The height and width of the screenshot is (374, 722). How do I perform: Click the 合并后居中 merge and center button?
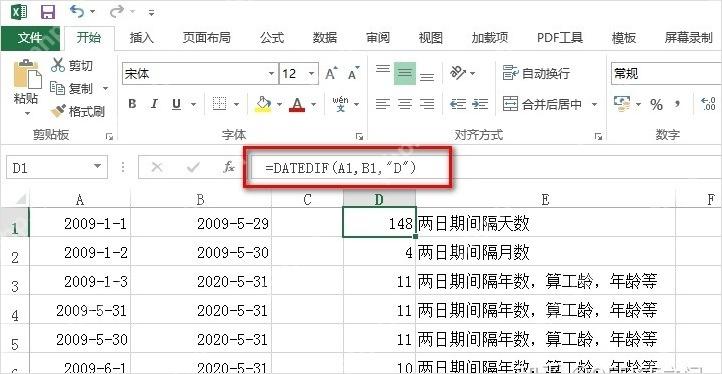542,104
